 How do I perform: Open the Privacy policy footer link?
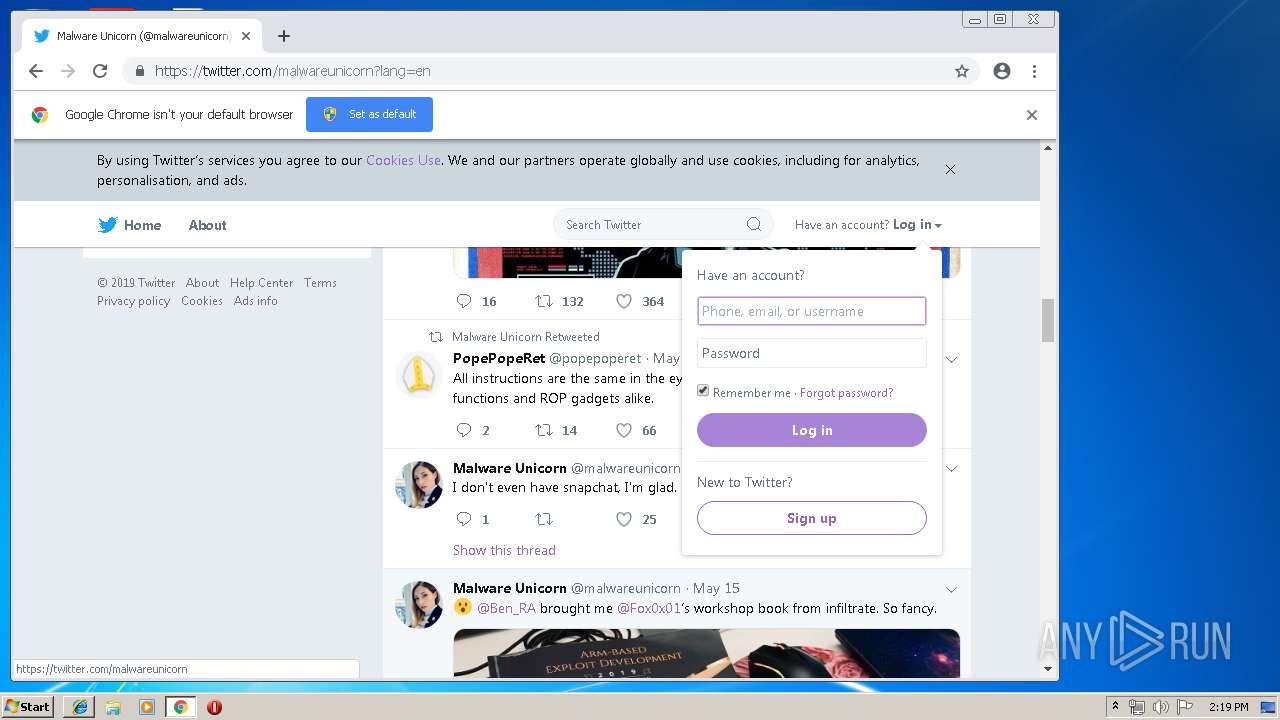(x=133, y=301)
